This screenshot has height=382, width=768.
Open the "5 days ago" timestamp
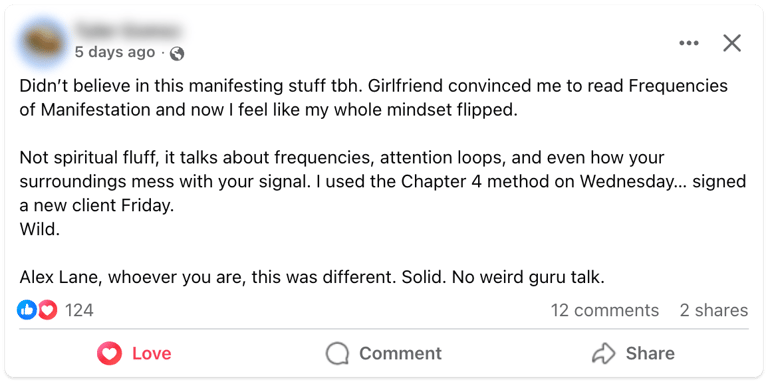tap(115, 52)
